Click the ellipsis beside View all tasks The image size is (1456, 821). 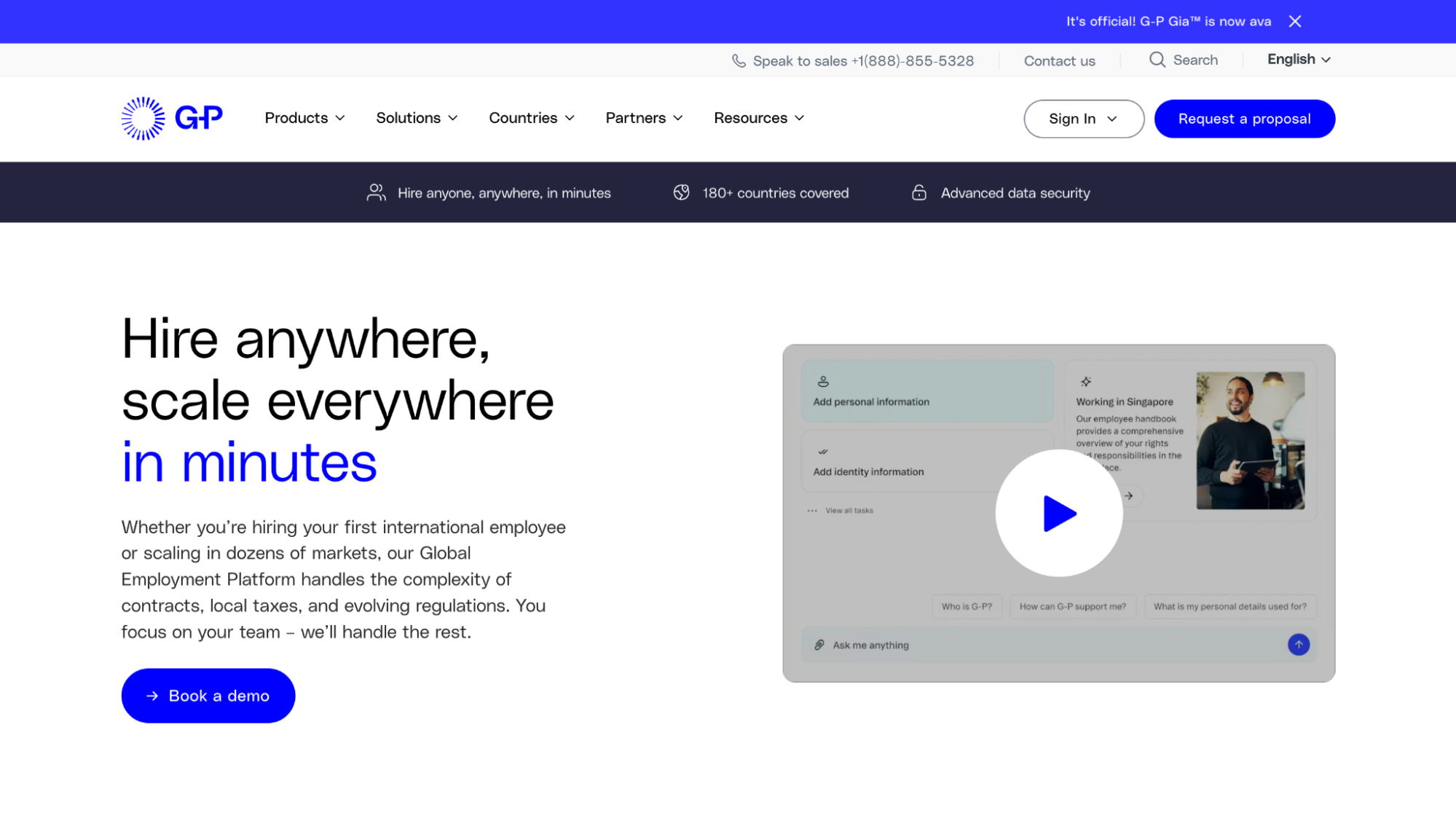pyautogui.click(x=812, y=511)
